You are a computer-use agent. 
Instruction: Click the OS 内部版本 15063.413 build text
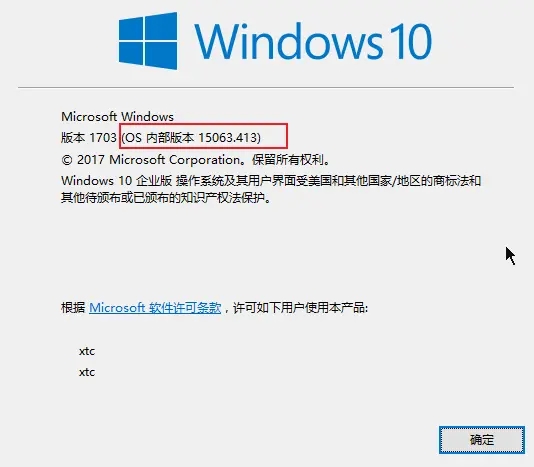point(191,138)
